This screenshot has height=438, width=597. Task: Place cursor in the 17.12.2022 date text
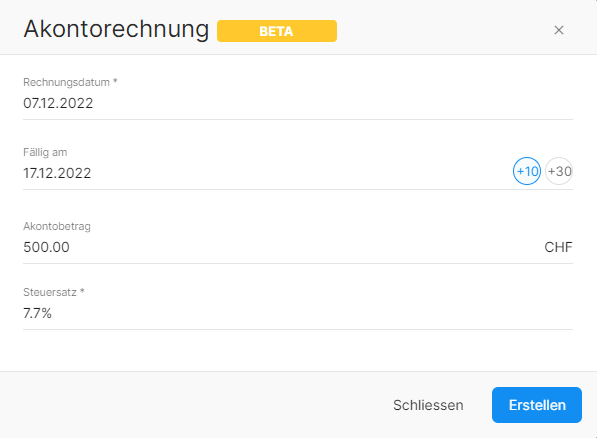pyautogui.click(x=57, y=173)
